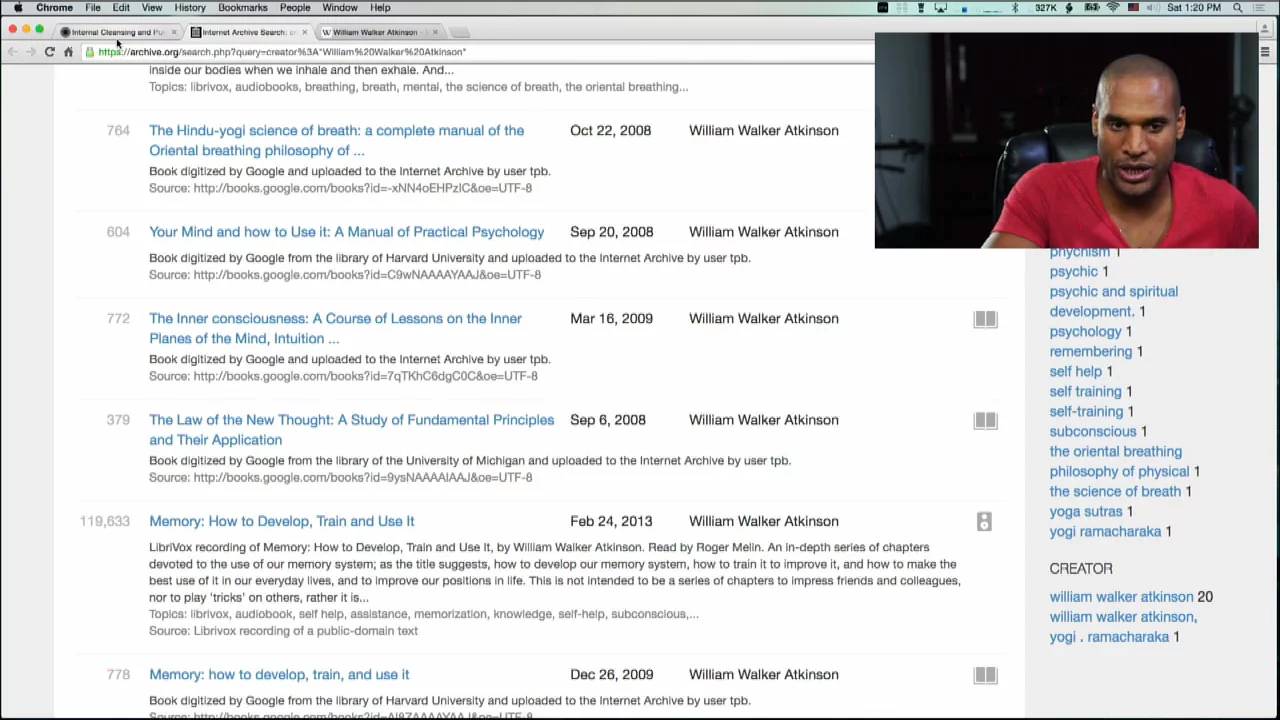The image size is (1280, 720).
Task: Filter by creator william walker atkinson
Action: click(x=1121, y=597)
